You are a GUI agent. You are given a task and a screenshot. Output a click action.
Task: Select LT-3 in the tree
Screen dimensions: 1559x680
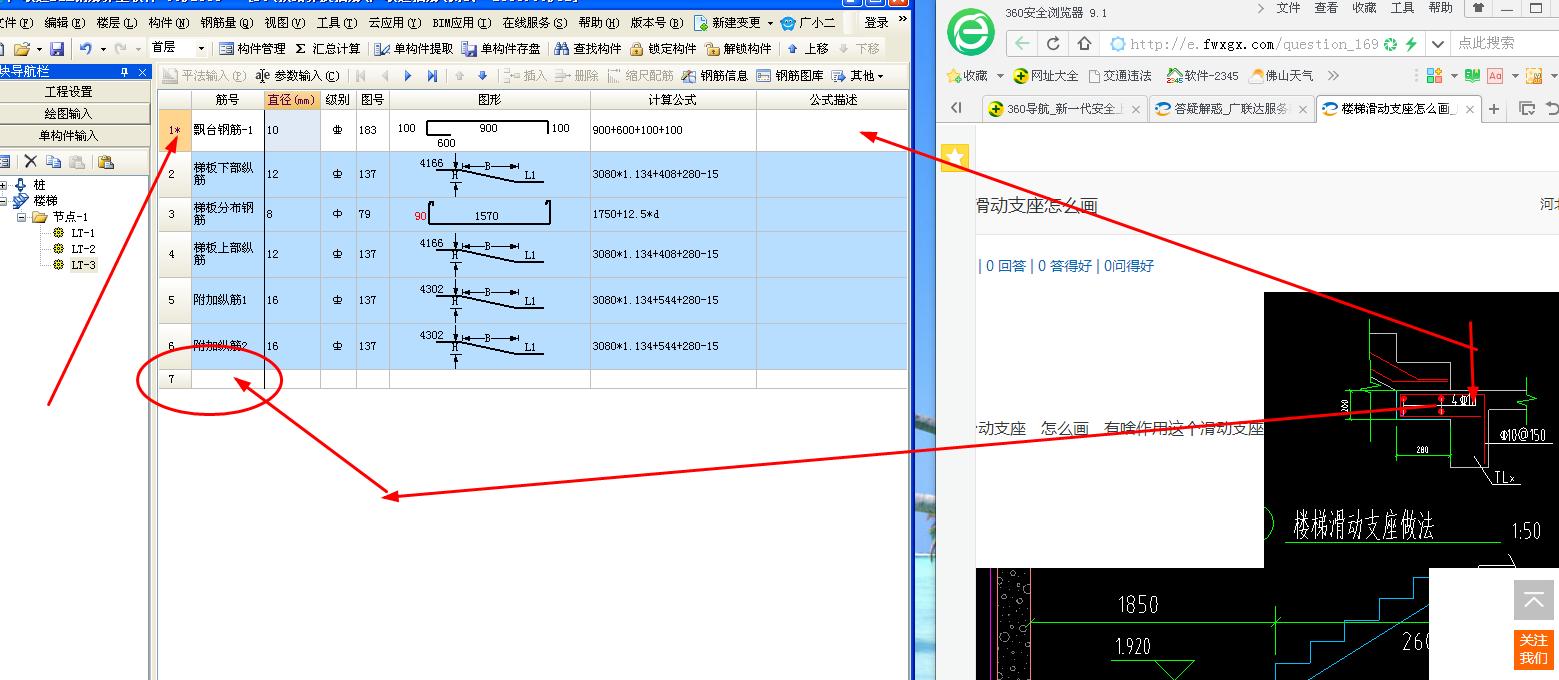tap(83, 265)
